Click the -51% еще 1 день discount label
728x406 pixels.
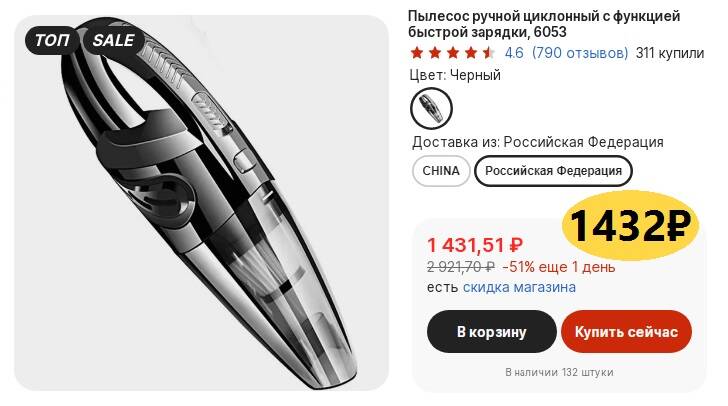point(559,267)
